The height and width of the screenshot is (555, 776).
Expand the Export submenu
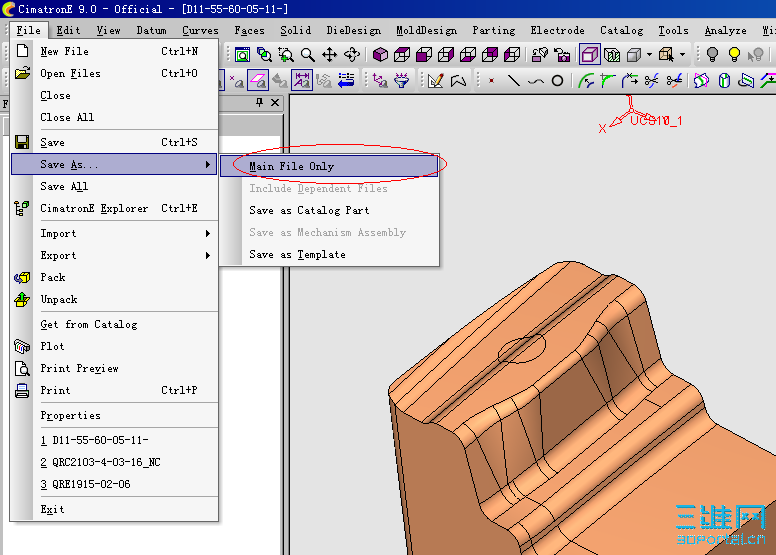click(x=114, y=255)
